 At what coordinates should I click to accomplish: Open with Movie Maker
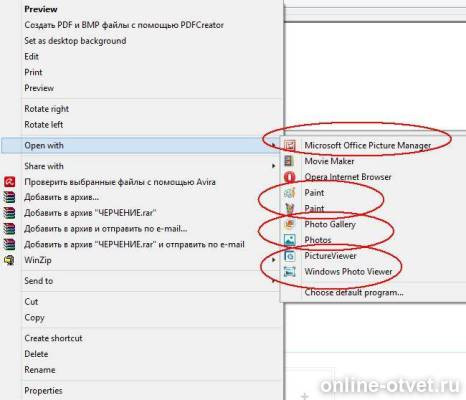[x=329, y=161]
